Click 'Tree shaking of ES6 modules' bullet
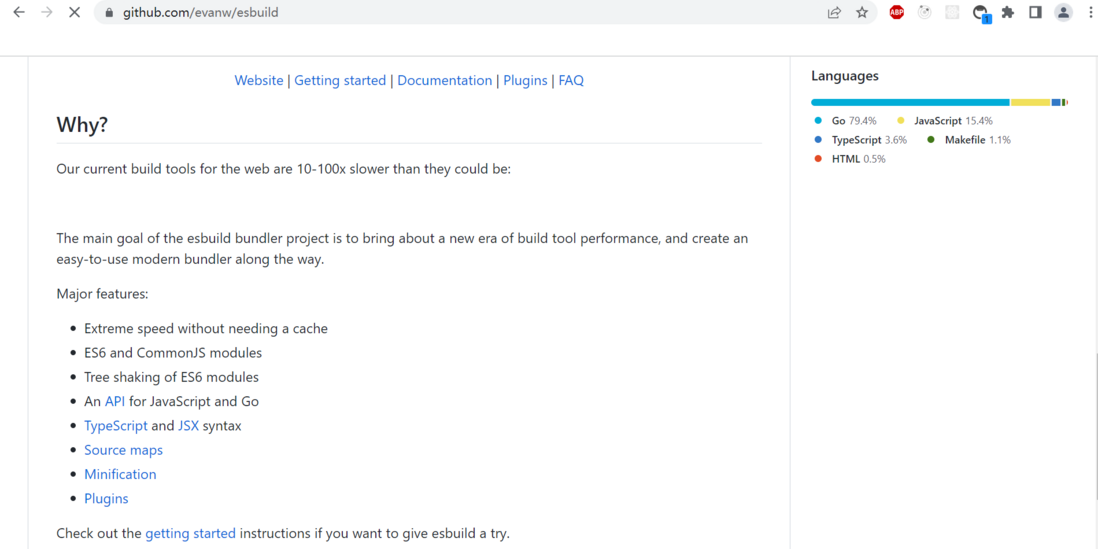 point(172,377)
